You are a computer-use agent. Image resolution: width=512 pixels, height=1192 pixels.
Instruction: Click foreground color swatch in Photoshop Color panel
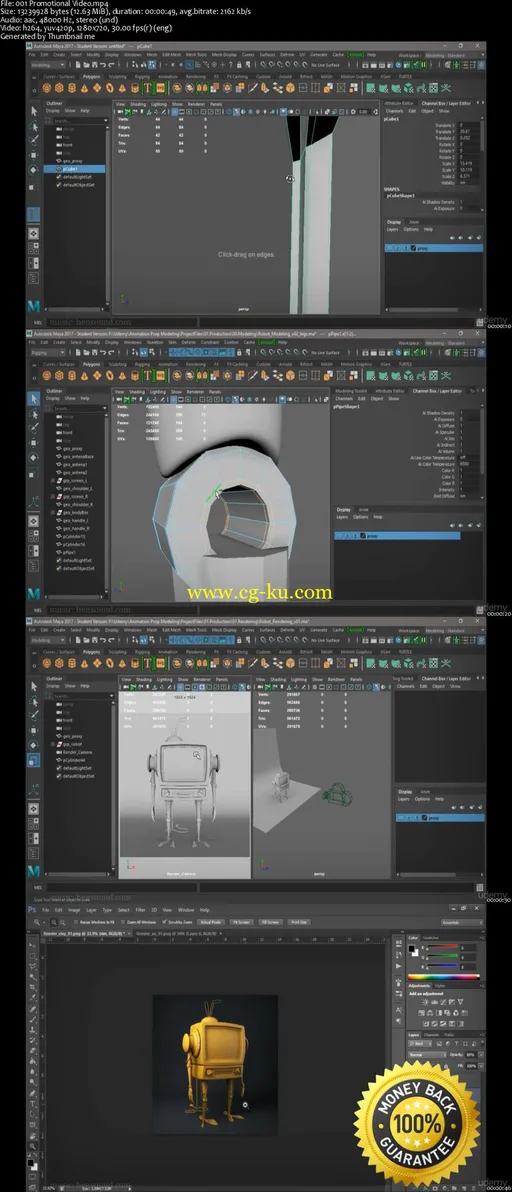(411, 948)
